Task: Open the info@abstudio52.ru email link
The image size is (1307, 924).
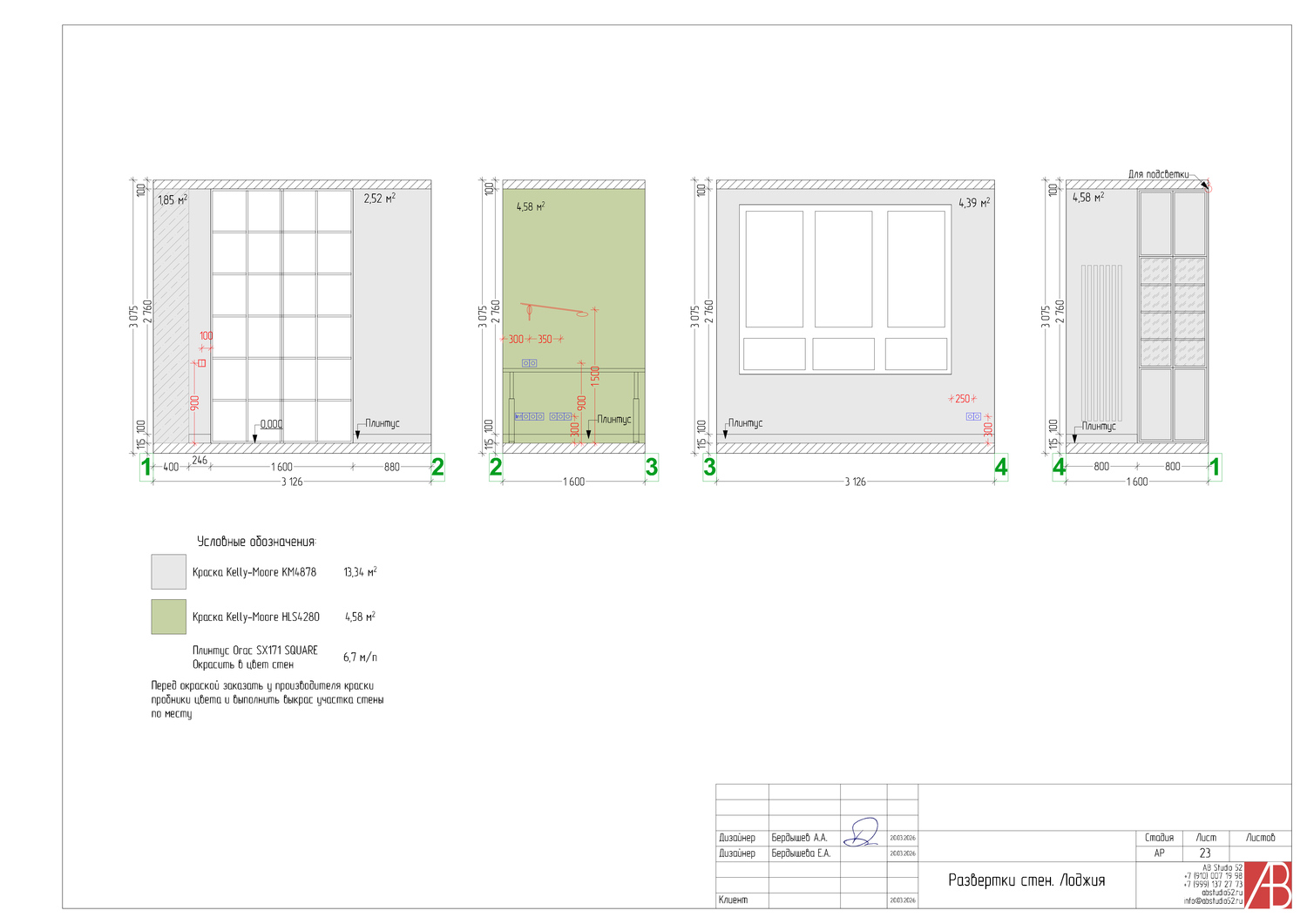Action: [x=1213, y=901]
